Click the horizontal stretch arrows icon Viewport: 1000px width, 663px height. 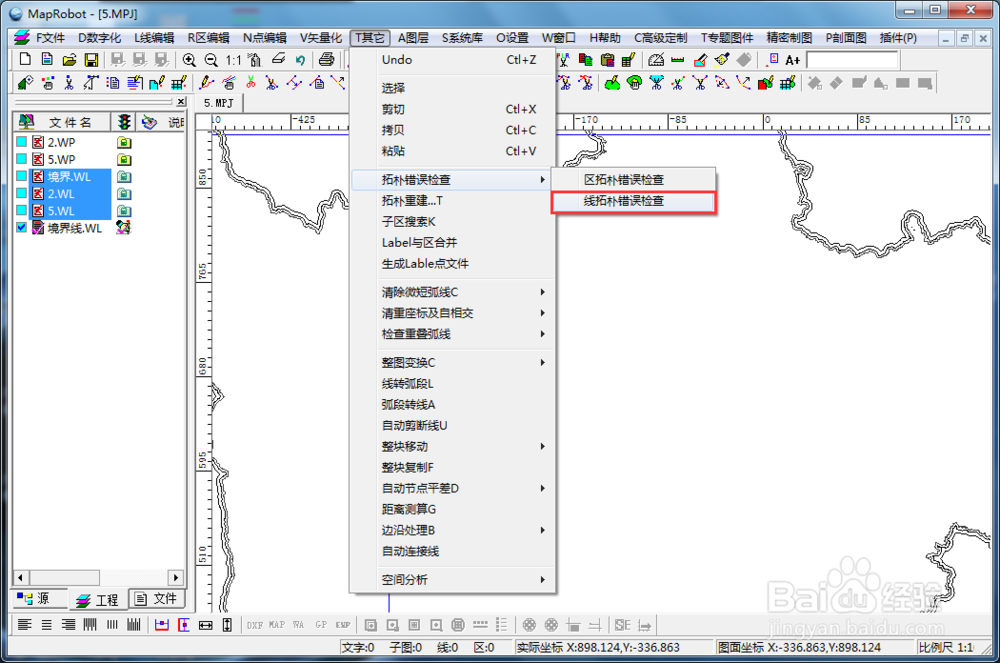pyautogui.click(x=205, y=625)
